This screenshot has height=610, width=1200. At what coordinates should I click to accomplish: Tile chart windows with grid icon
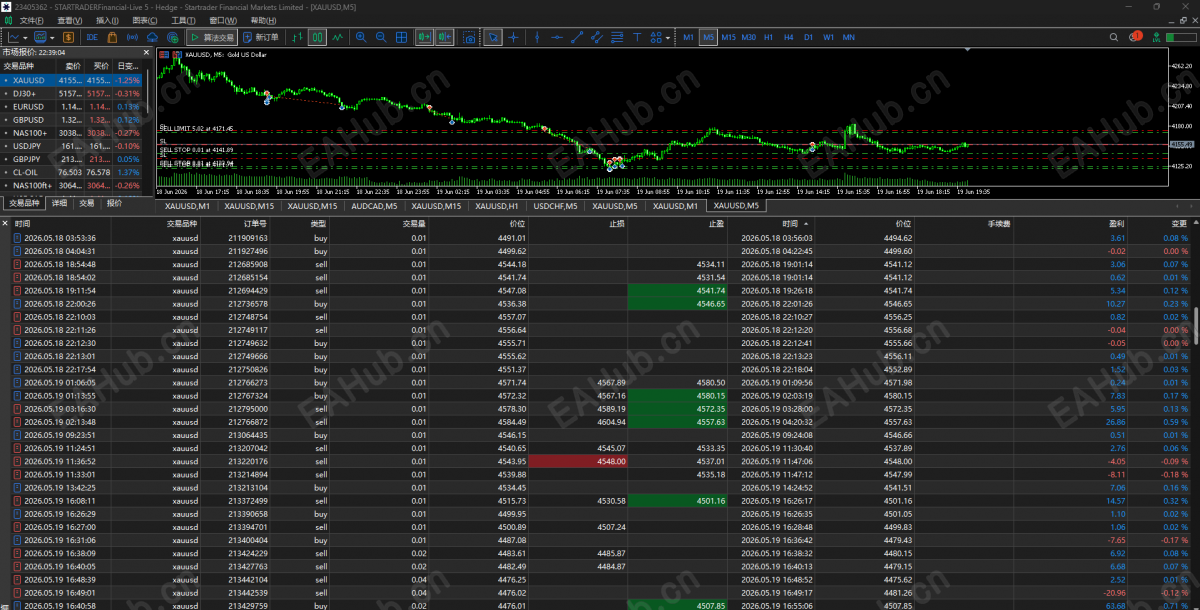pyautogui.click(x=401, y=37)
